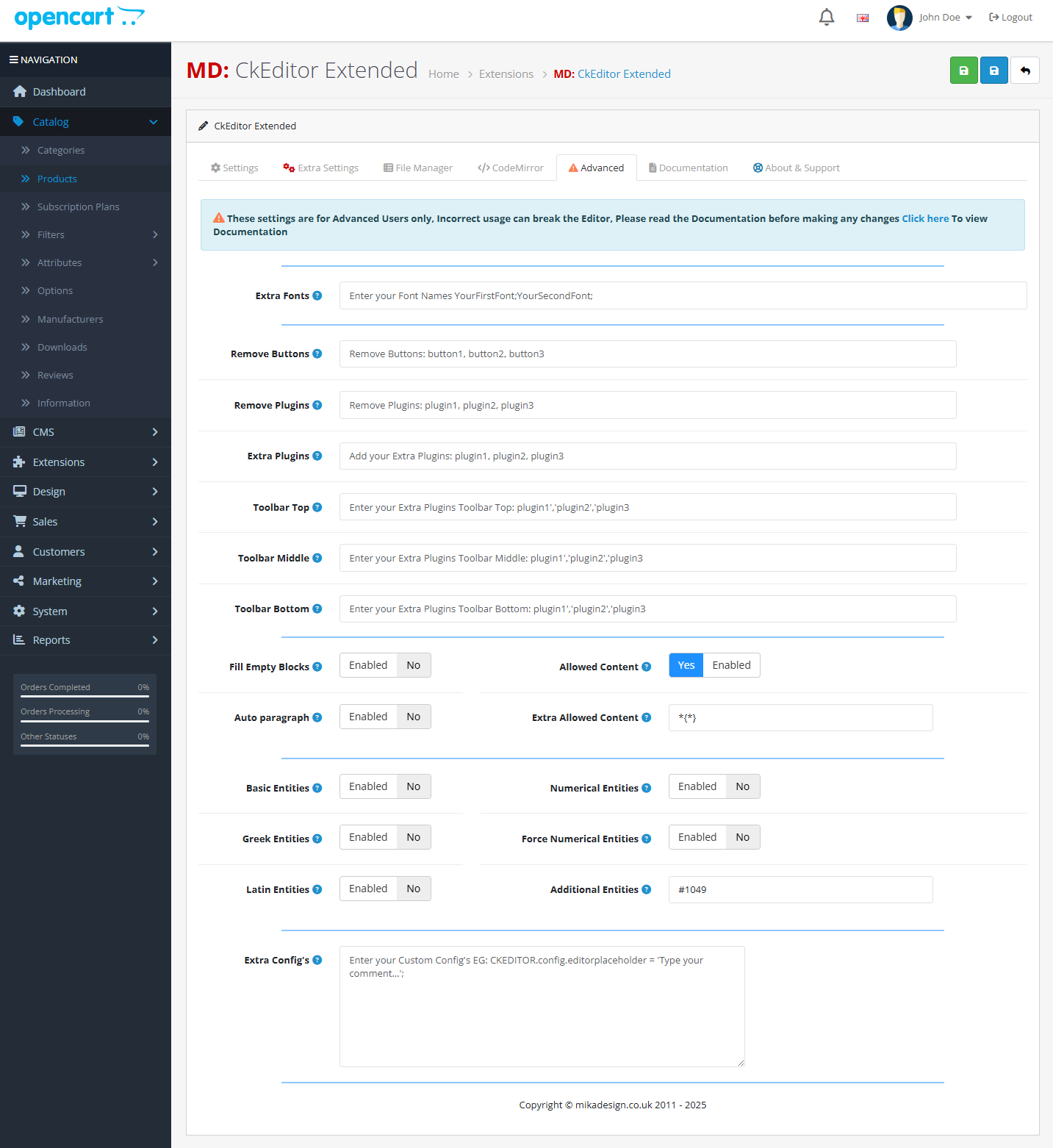Collapse the Catalog menu section
1053x1148 pixels.
(x=85, y=122)
